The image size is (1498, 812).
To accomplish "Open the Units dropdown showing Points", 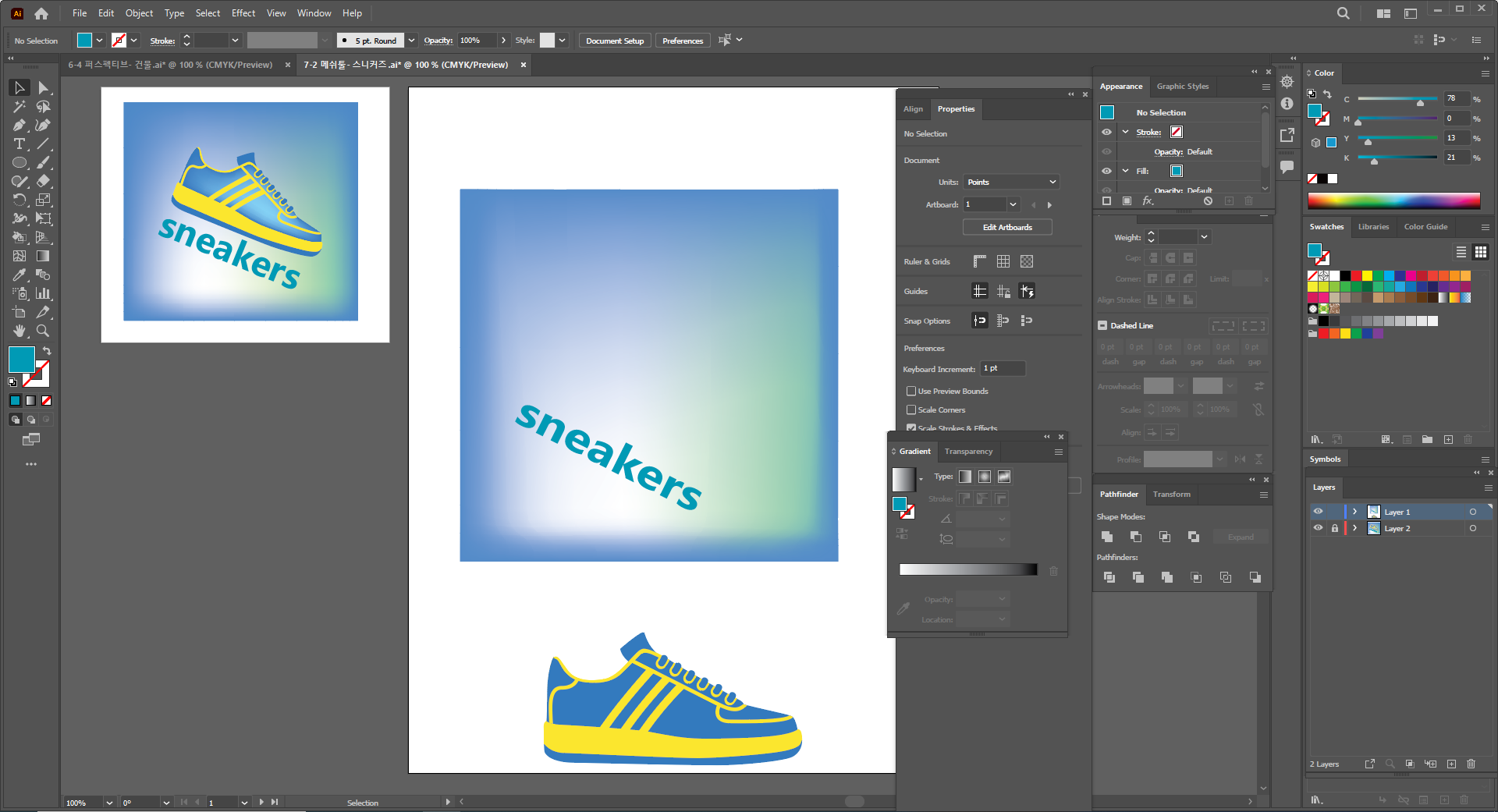I will point(1011,182).
